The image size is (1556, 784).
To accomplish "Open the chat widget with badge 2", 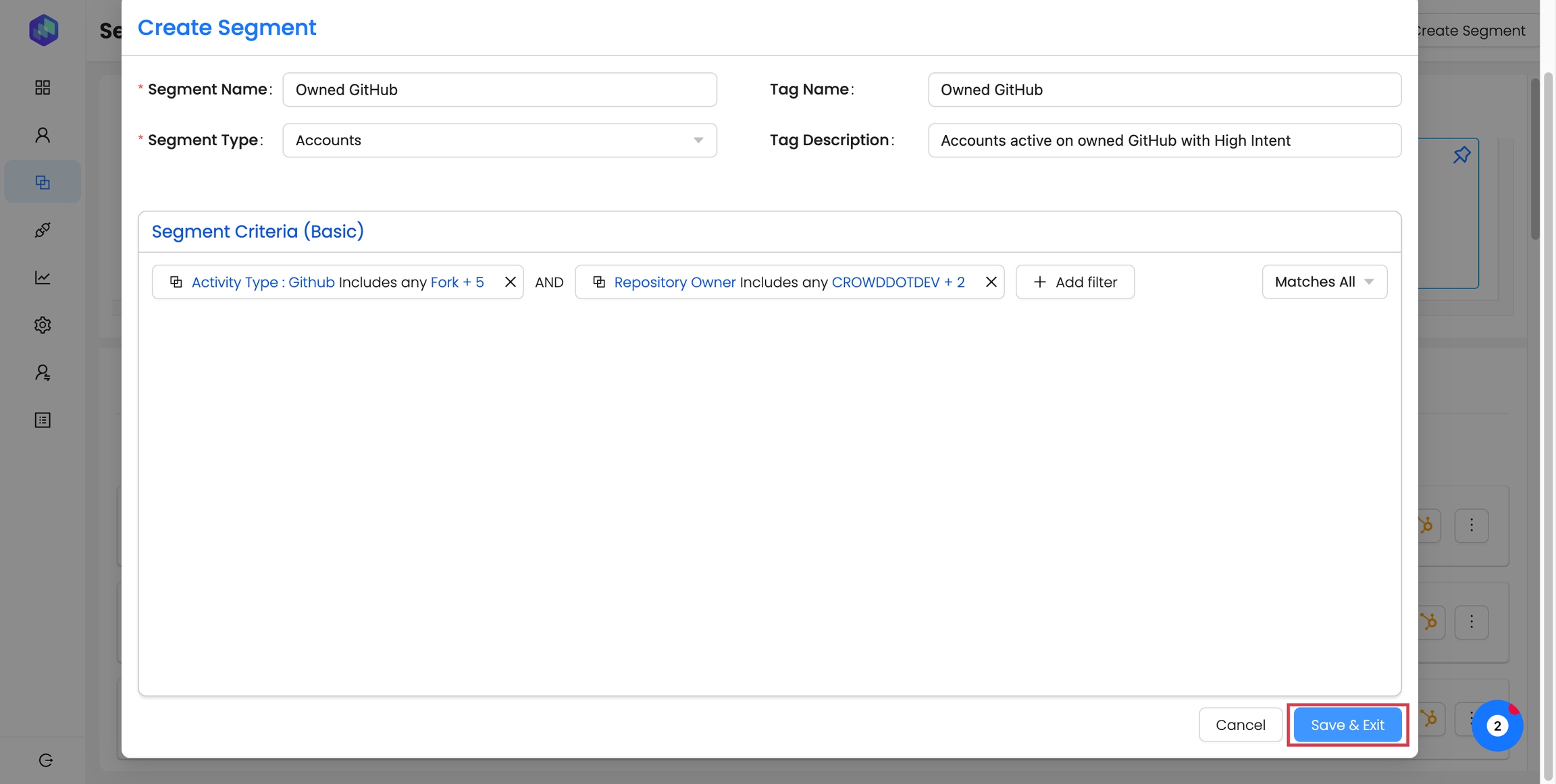I will (x=1497, y=726).
